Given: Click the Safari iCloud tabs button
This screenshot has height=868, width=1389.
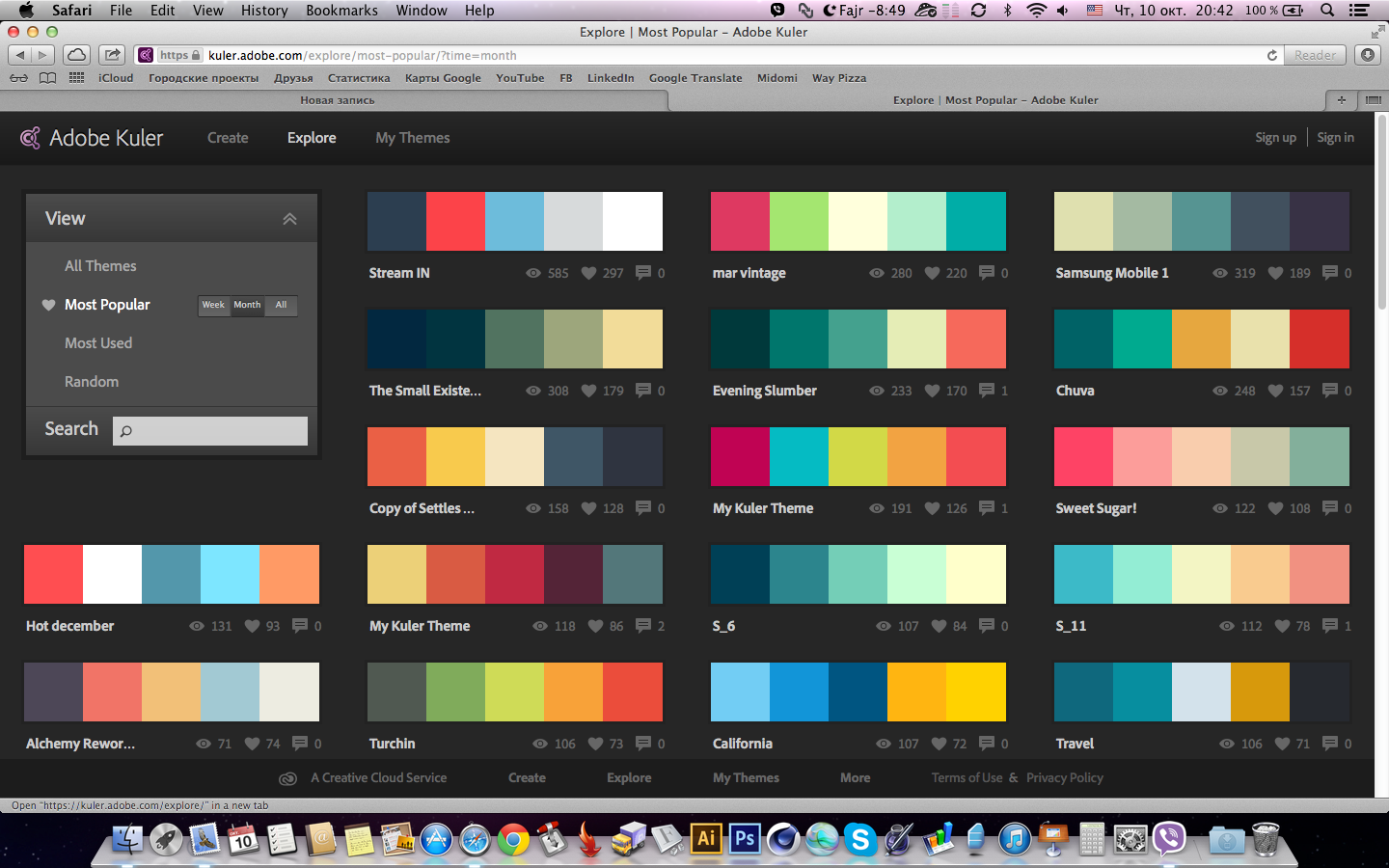Looking at the screenshot, I should (x=76, y=55).
